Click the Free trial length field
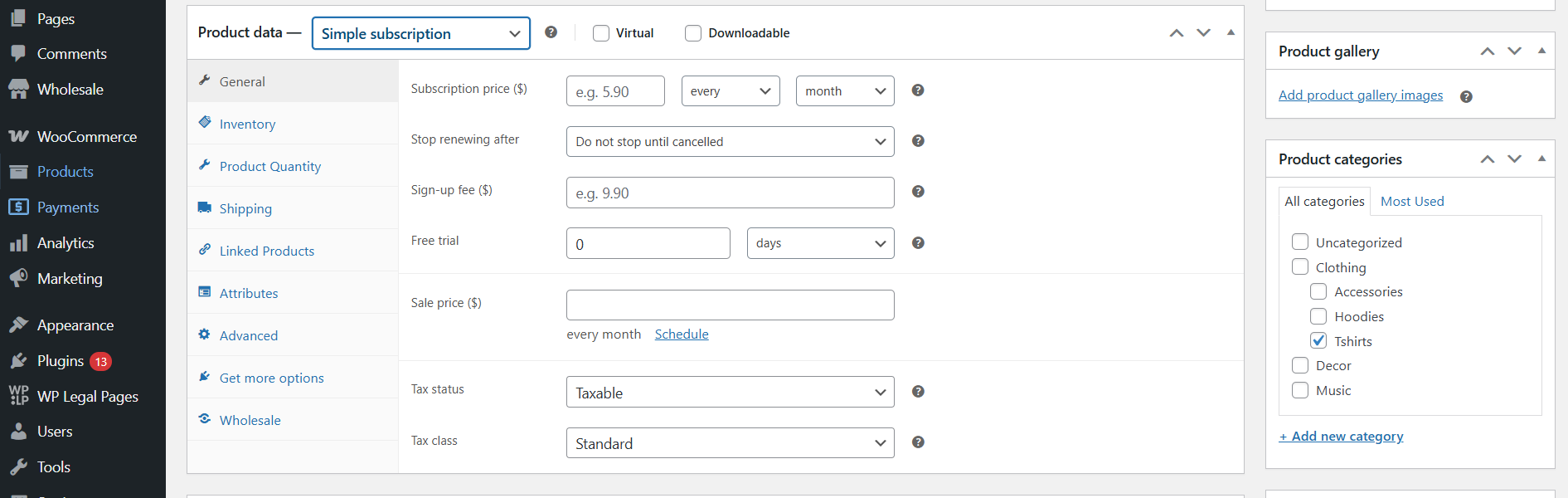The height and width of the screenshot is (498, 1568). click(x=648, y=243)
